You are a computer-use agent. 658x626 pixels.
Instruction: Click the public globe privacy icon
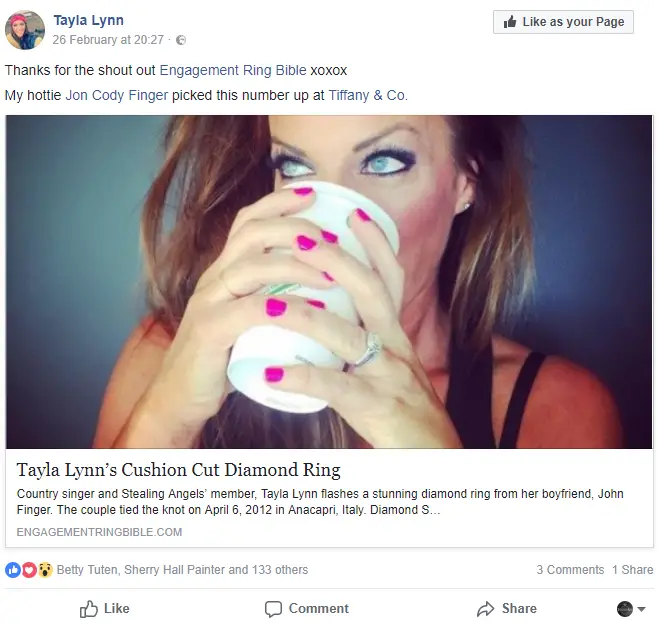pyautogui.click(x=181, y=40)
